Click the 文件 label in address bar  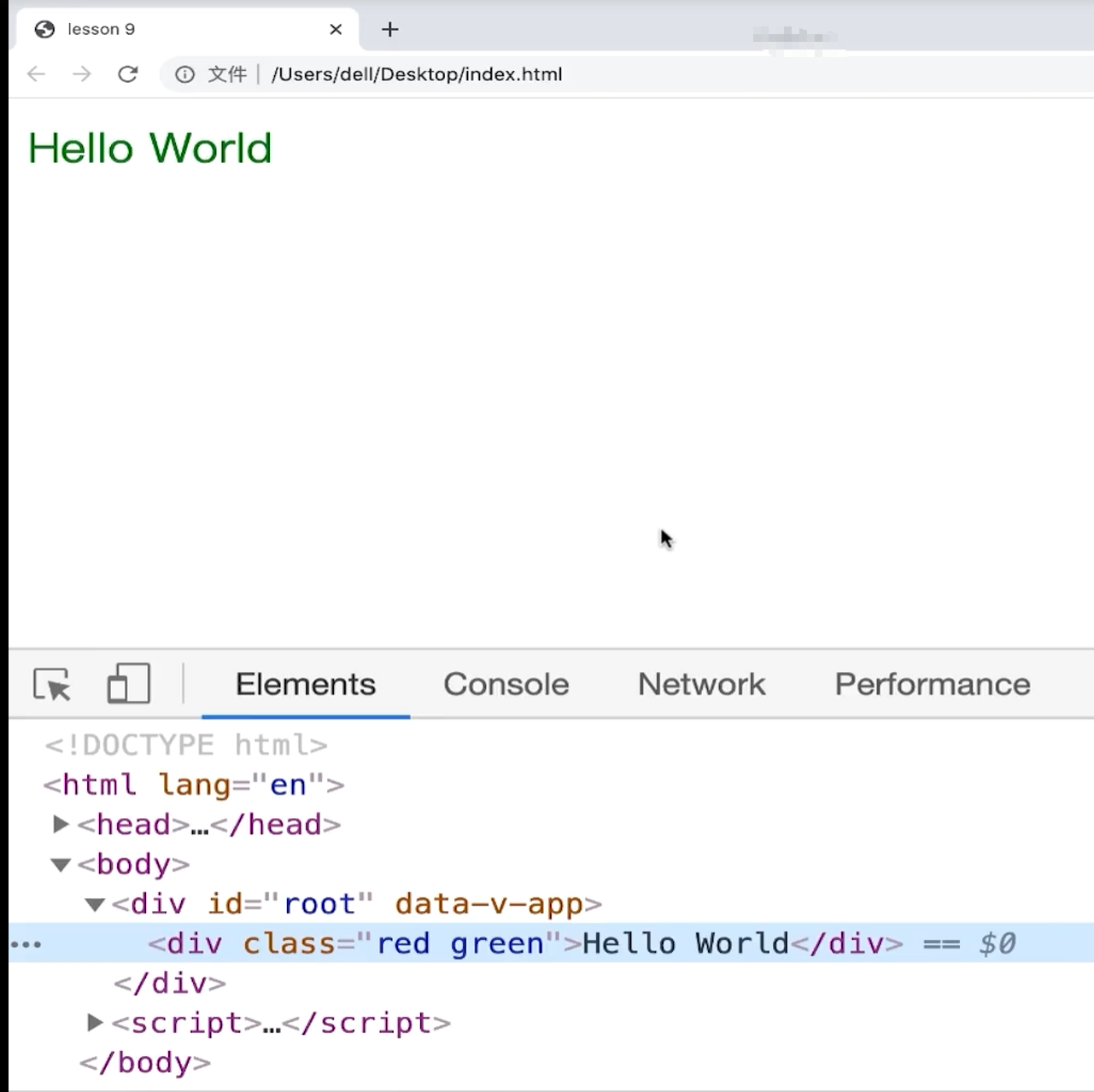tap(227, 74)
